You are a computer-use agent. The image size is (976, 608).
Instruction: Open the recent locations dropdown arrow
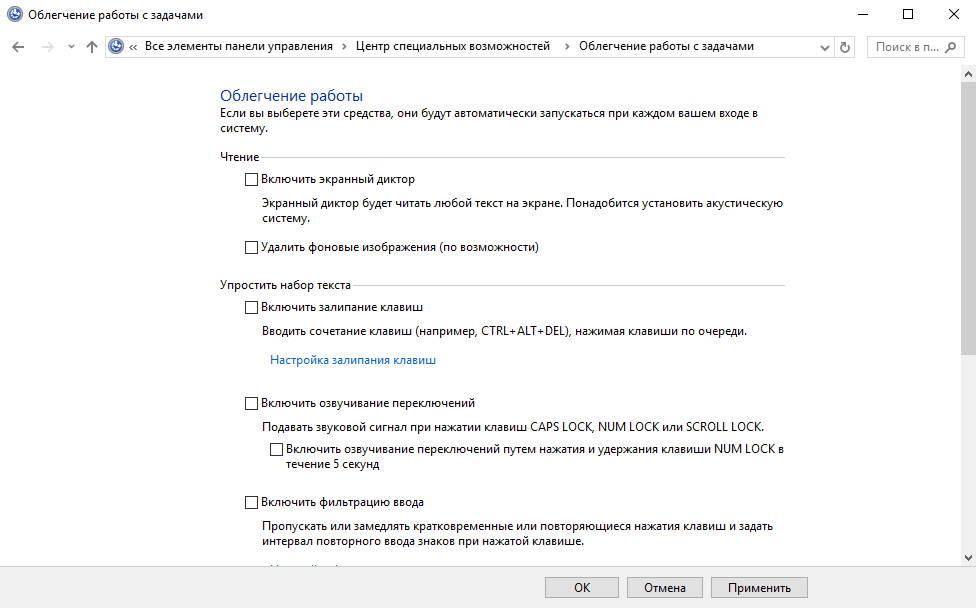[70, 47]
